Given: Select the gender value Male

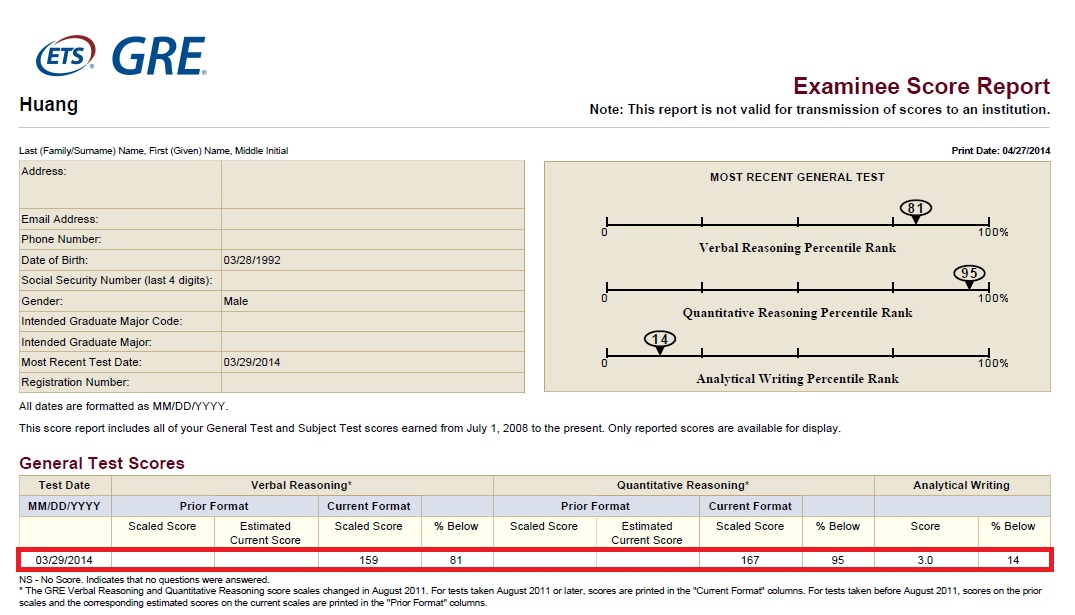Looking at the screenshot, I should [236, 301].
